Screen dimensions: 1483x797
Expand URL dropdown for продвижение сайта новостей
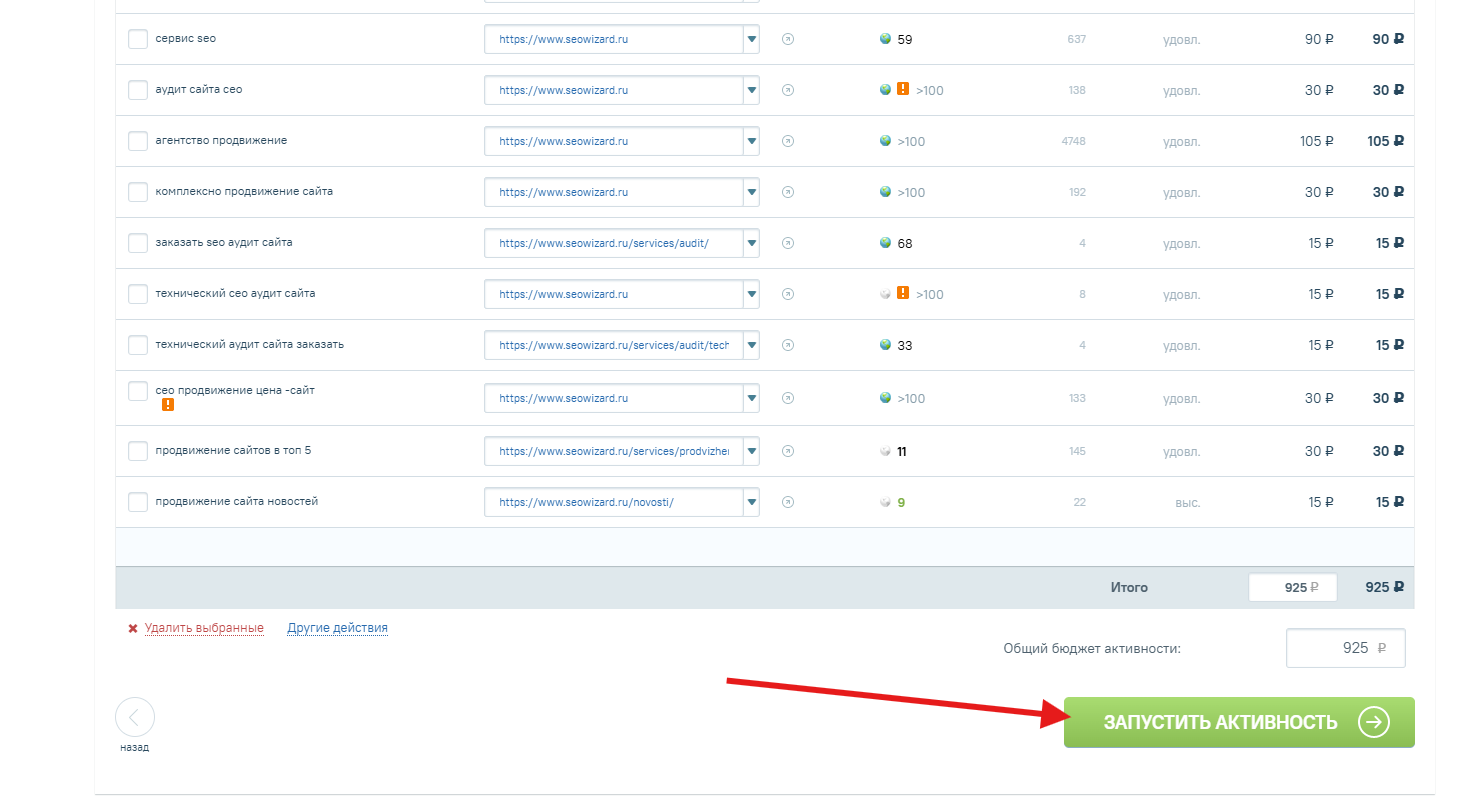click(751, 502)
